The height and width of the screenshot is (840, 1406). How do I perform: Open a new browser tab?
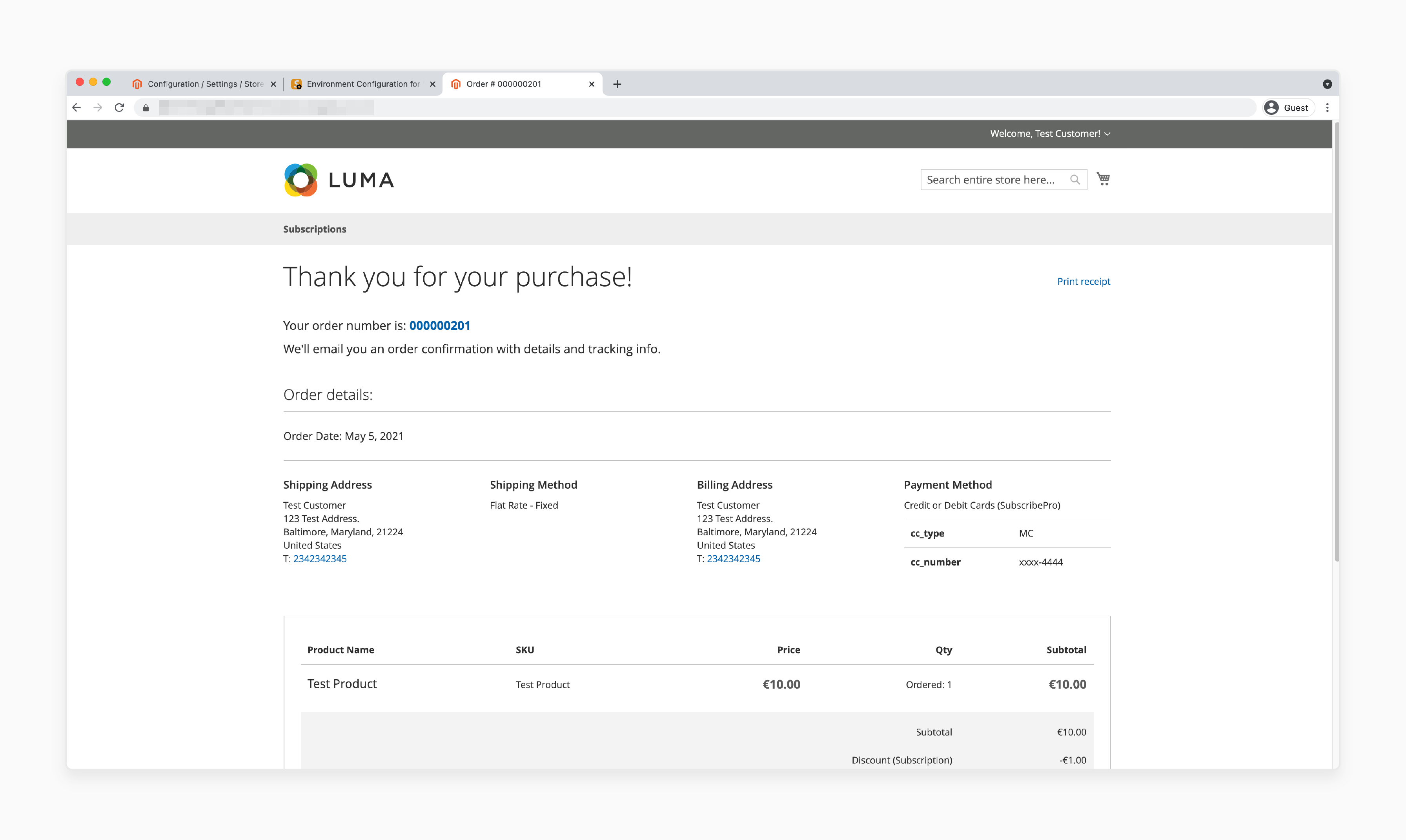point(617,84)
